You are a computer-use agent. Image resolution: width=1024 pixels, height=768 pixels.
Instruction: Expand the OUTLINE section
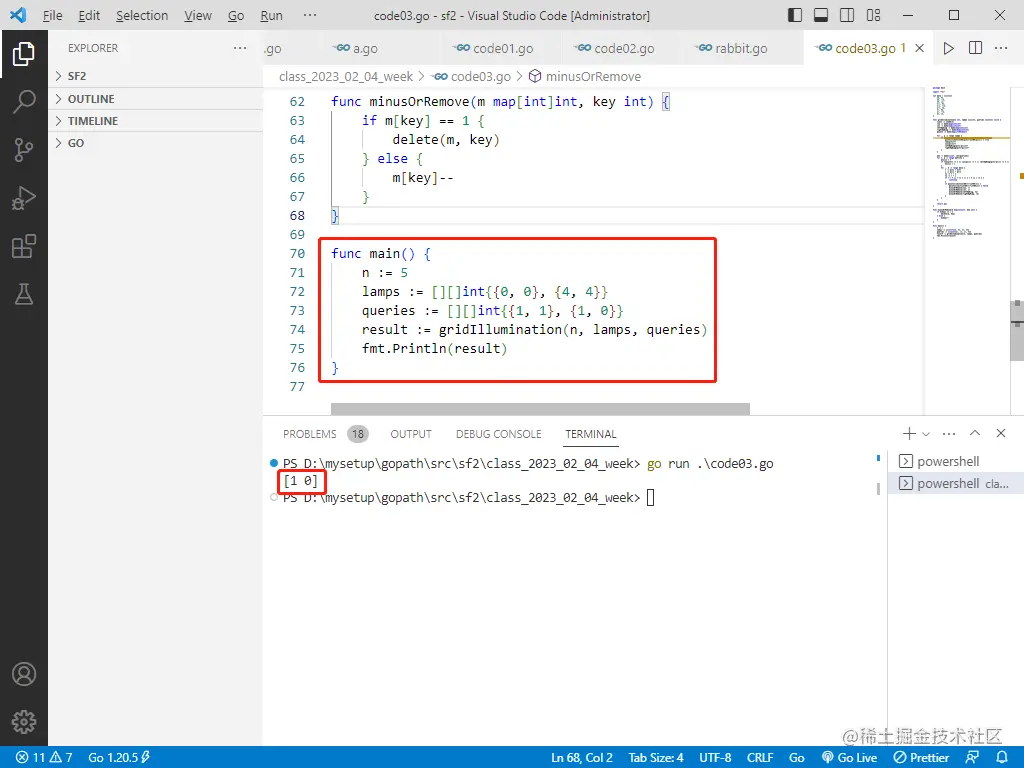pos(155,99)
